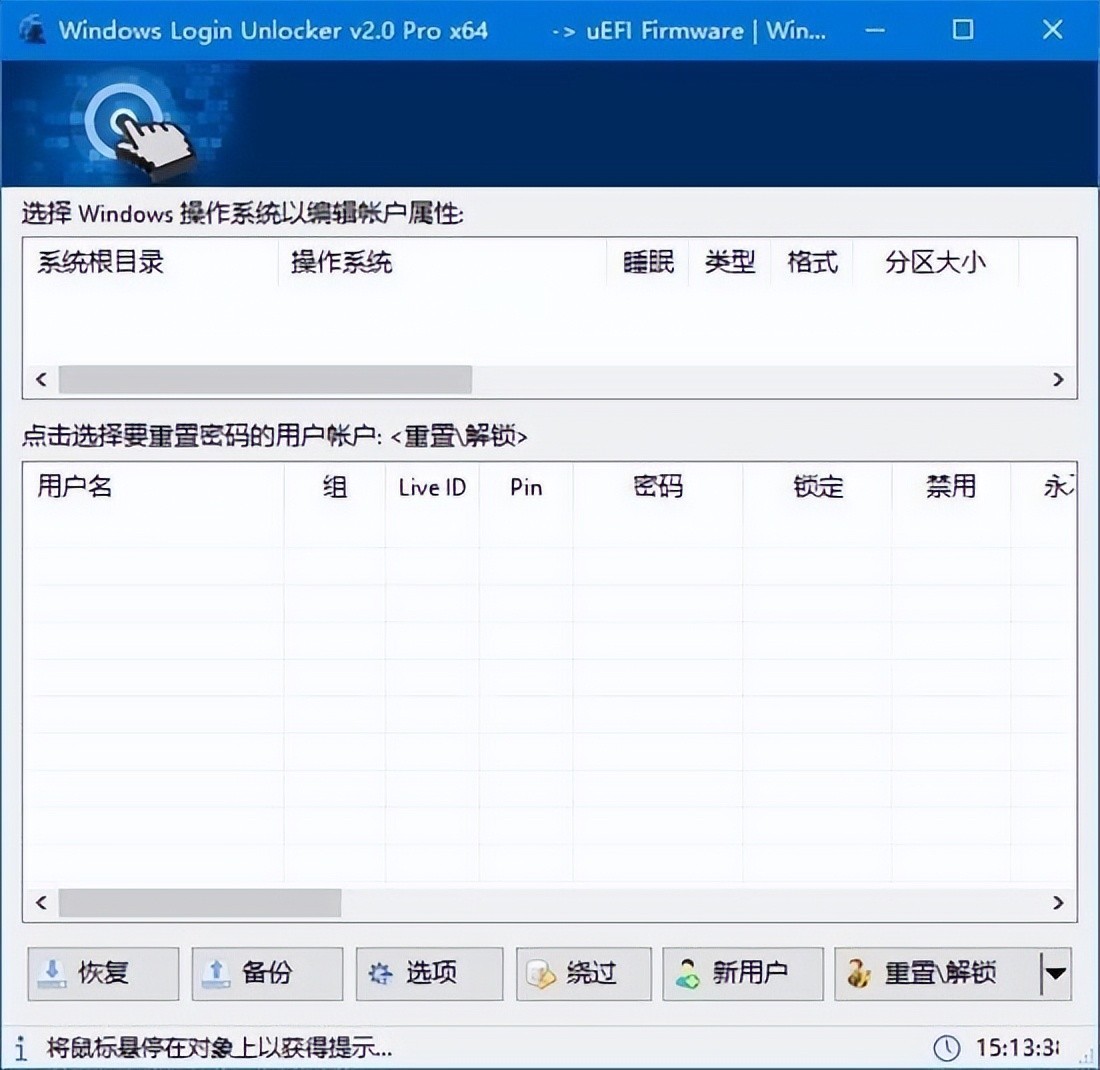Click the 密码 column header
The width and height of the screenshot is (1100, 1070).
point(657,486)
